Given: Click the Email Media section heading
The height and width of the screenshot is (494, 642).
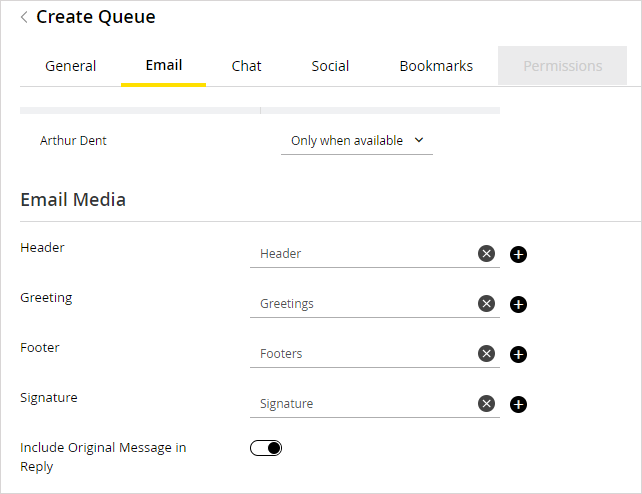Looking at the screenshot, I should click(73, 200).
